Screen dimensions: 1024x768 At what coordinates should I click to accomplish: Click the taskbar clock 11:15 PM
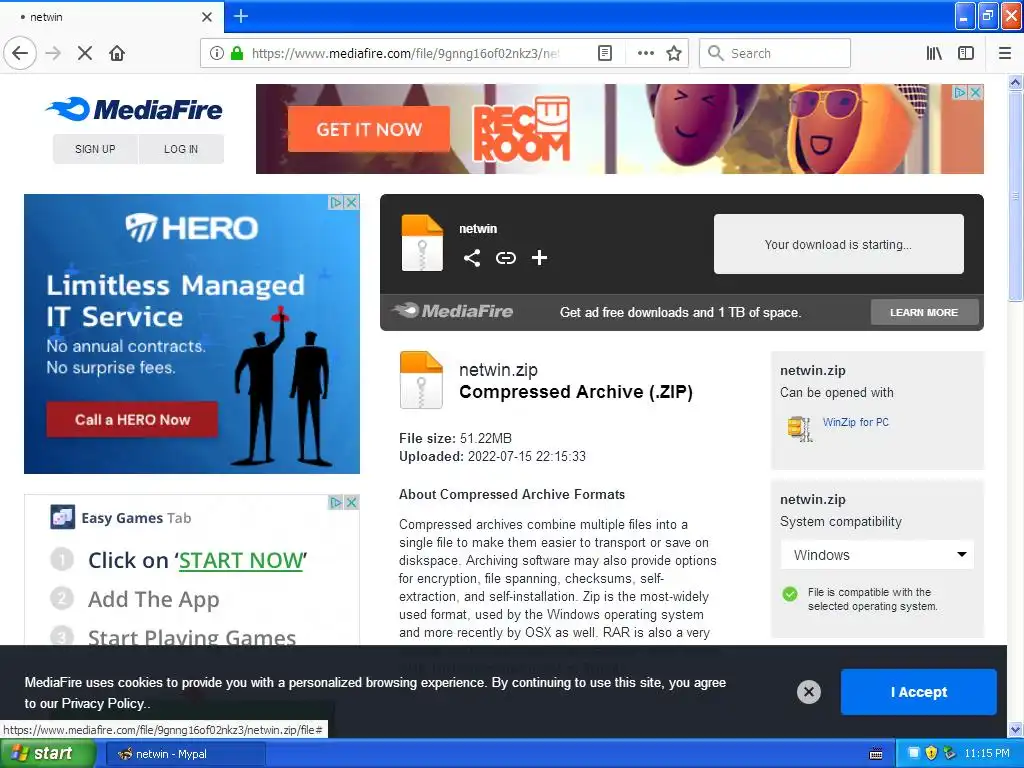(x=987, y=753)
